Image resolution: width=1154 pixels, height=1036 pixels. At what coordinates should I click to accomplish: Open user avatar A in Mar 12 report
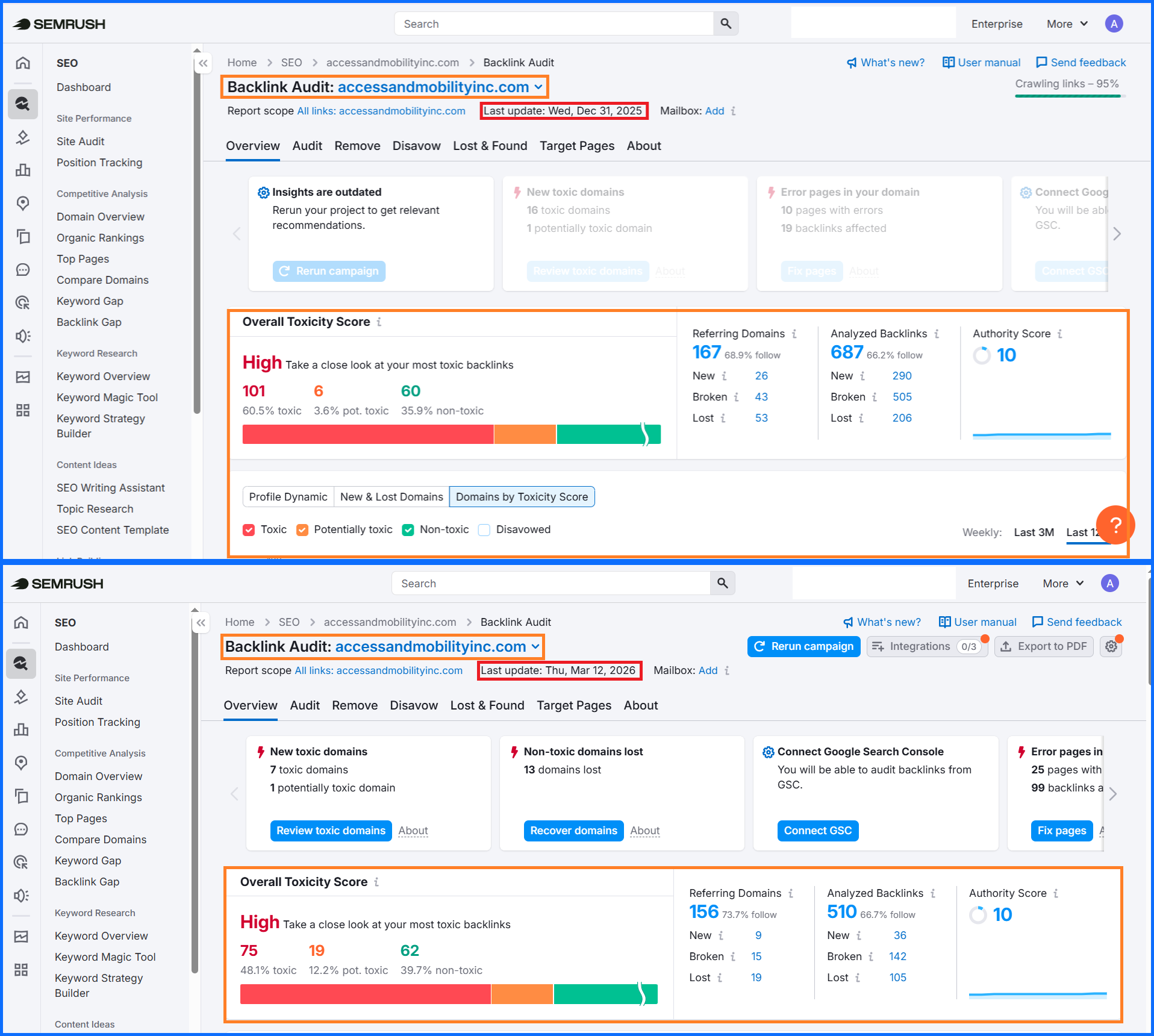pyautogui.click(x=1109, y=583)
